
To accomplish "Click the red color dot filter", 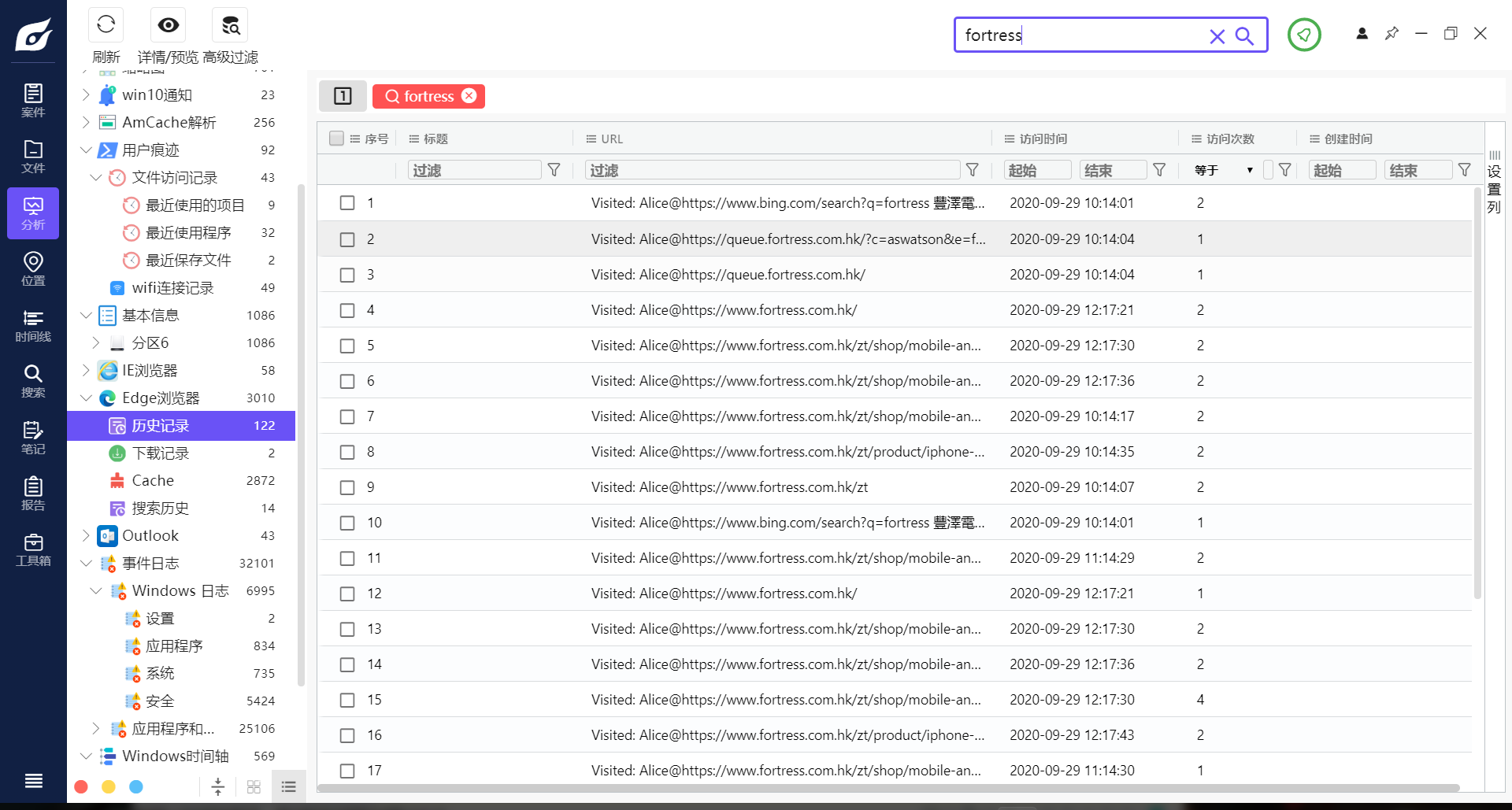I will click(x=80, y=786).
